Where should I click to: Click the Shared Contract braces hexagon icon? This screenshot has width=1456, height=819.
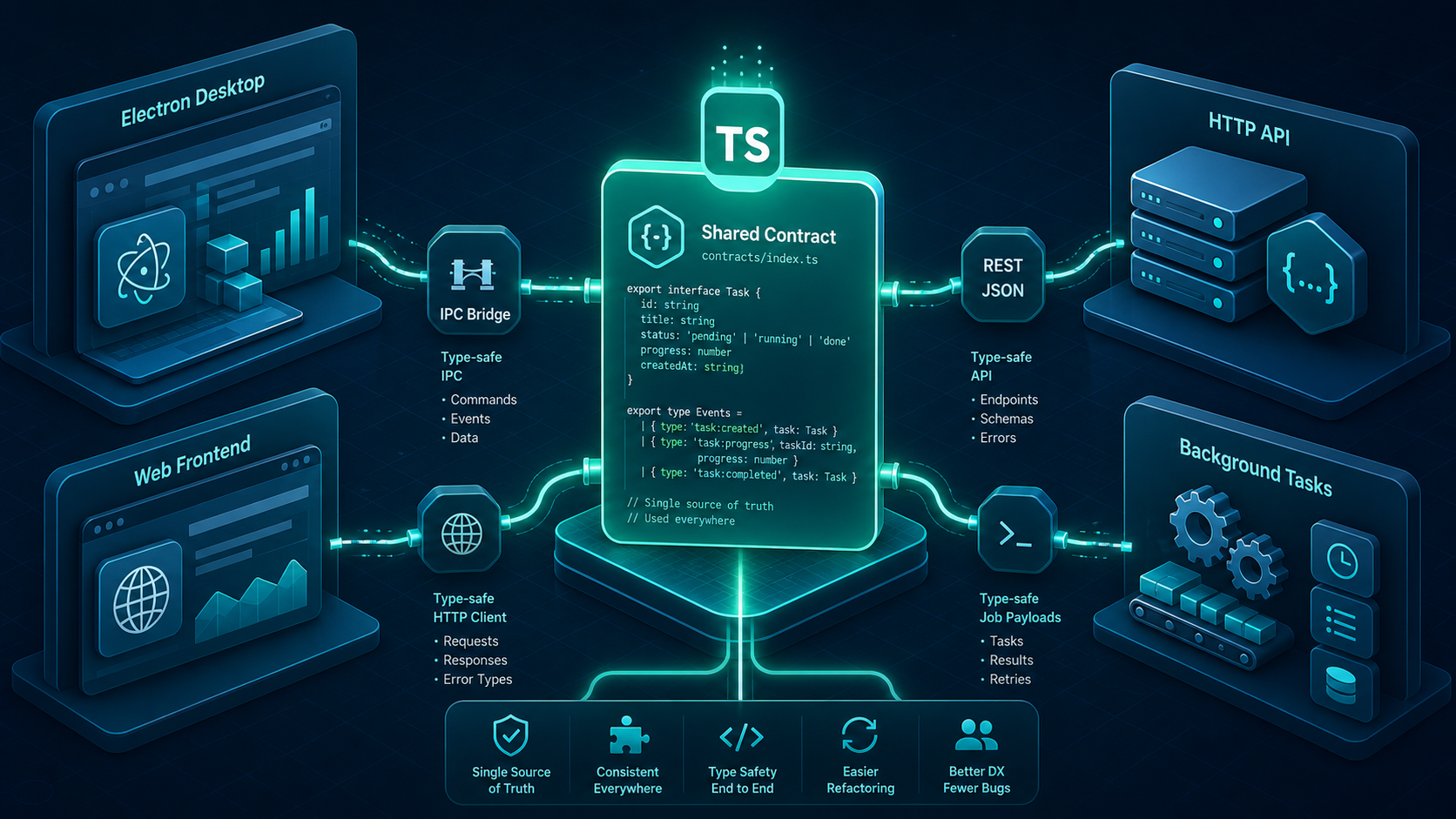tap(656, 236)
